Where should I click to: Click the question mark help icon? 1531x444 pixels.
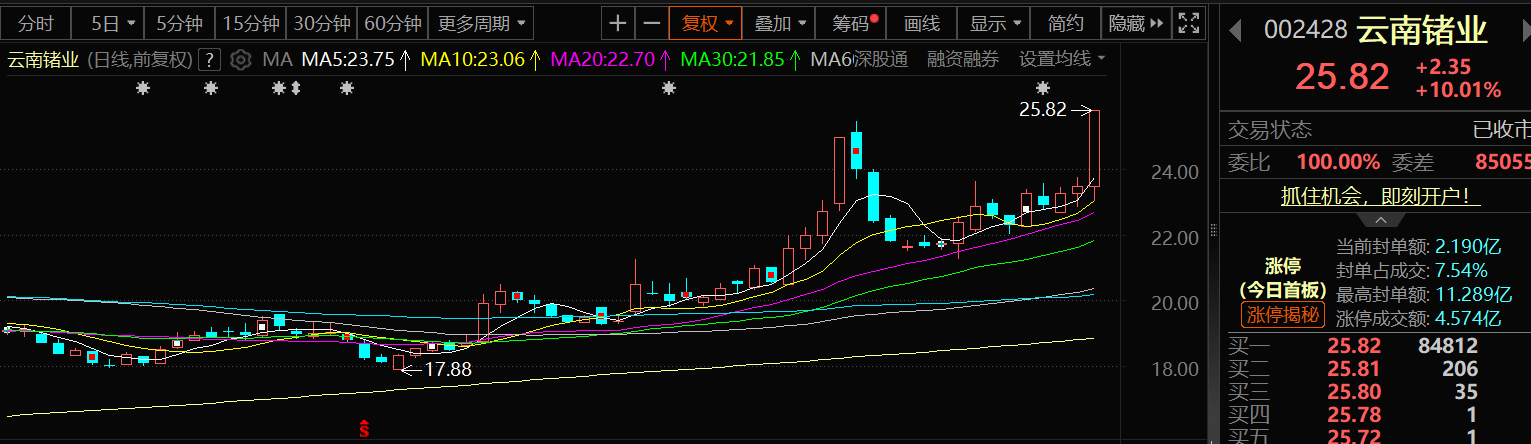pos(209,60)
